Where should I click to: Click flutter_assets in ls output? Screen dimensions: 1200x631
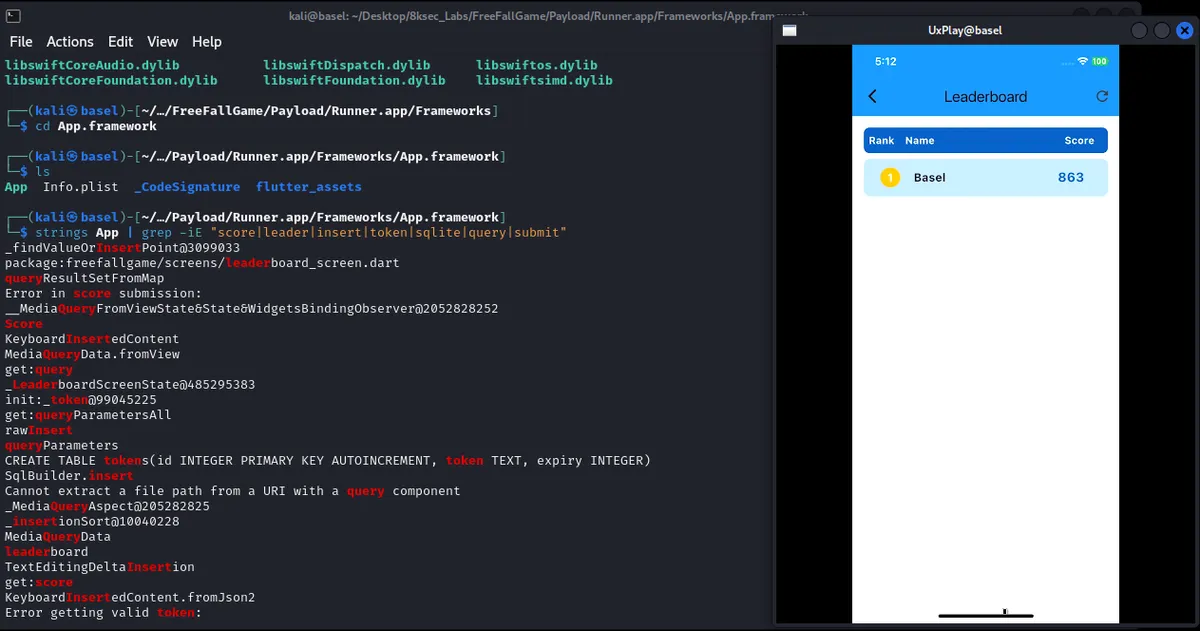(309, 187)
